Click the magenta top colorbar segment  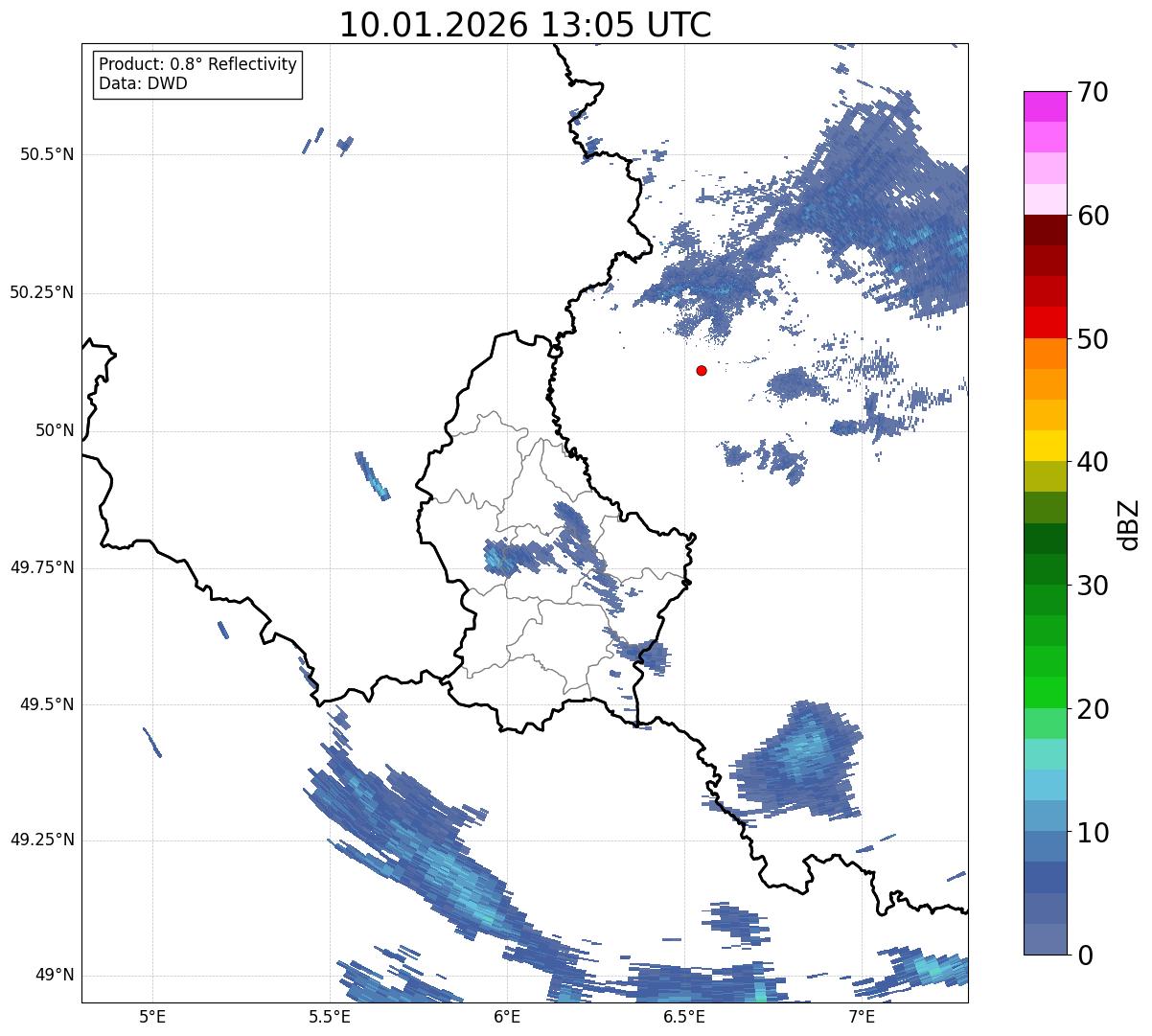[x=1046, y=106]
